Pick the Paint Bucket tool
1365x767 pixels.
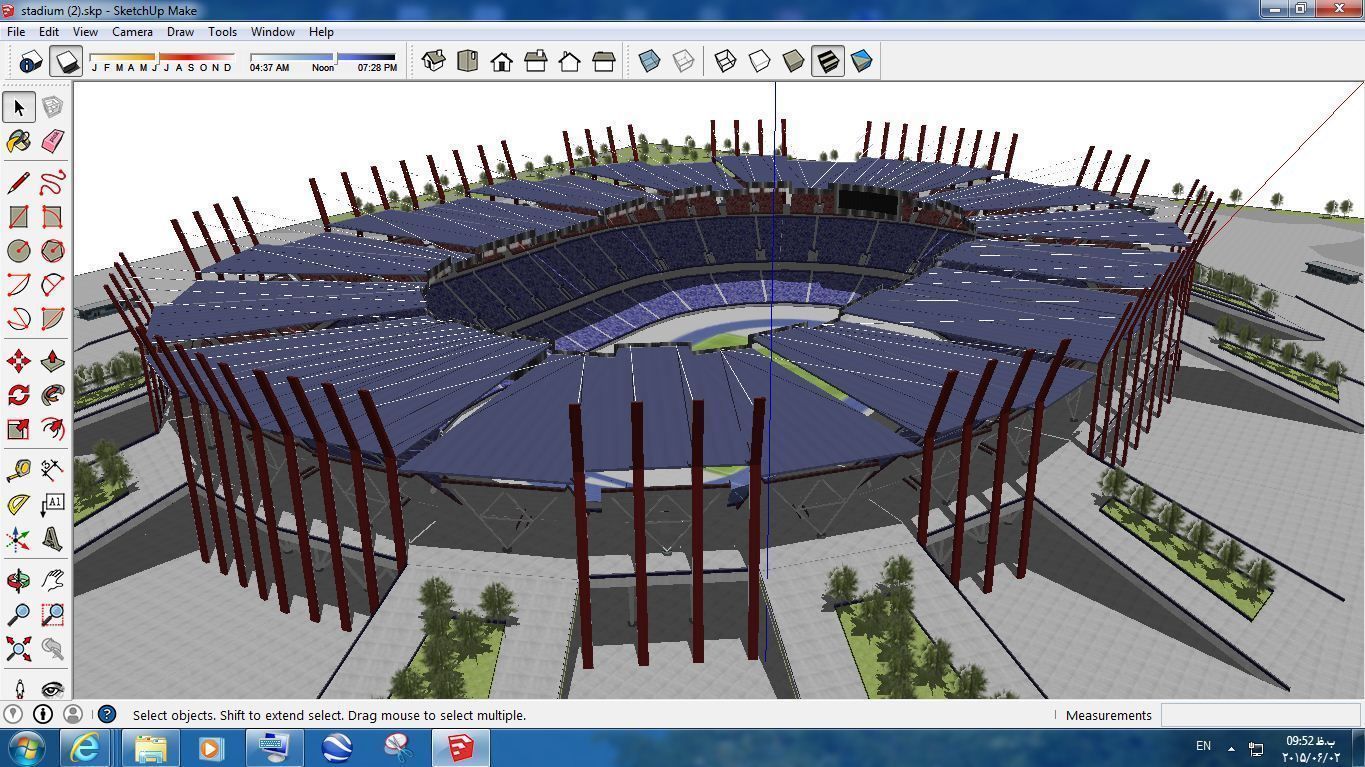tap(18, 141)
